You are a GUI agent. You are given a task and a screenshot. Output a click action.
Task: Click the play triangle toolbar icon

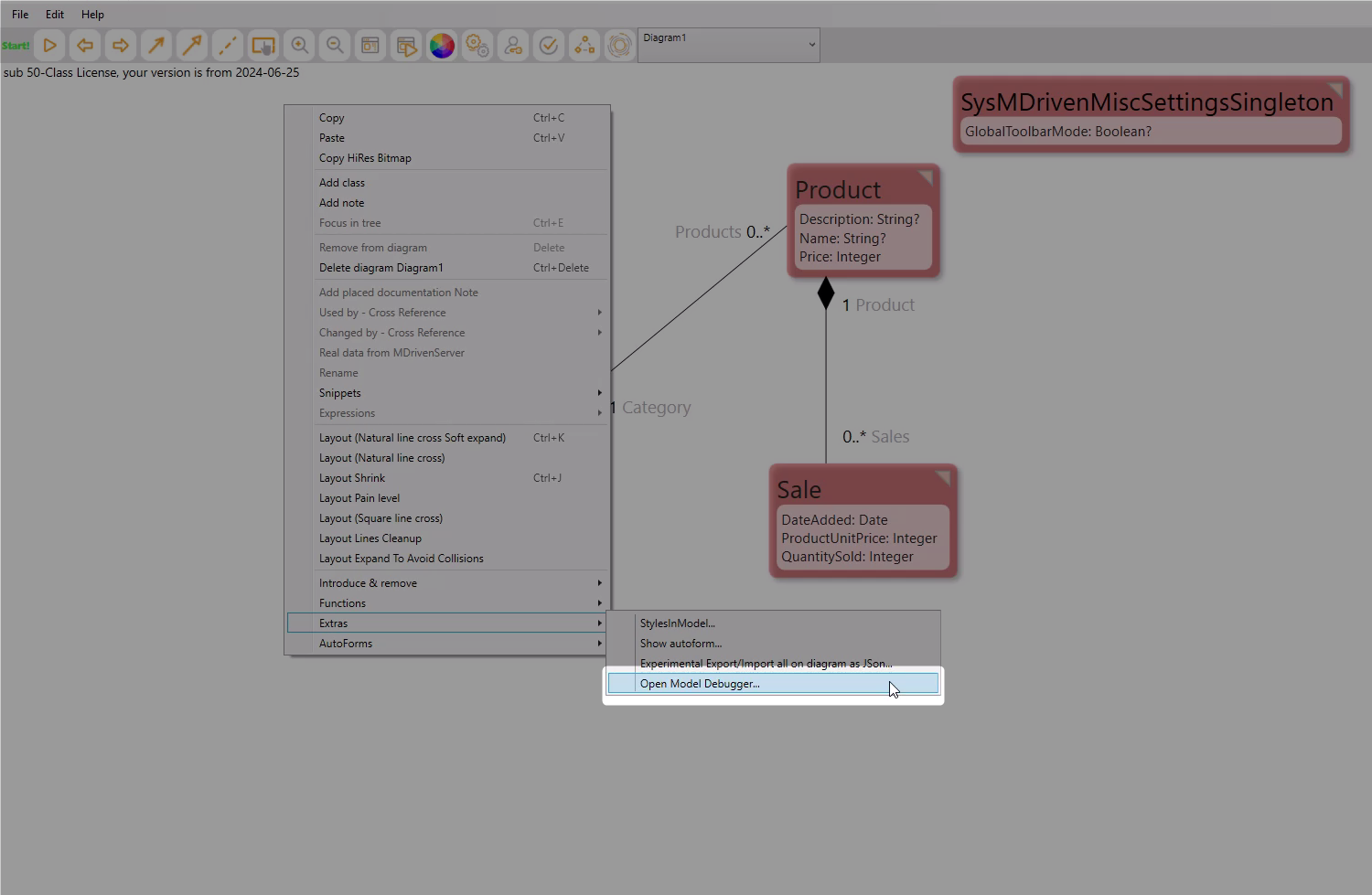50,45
